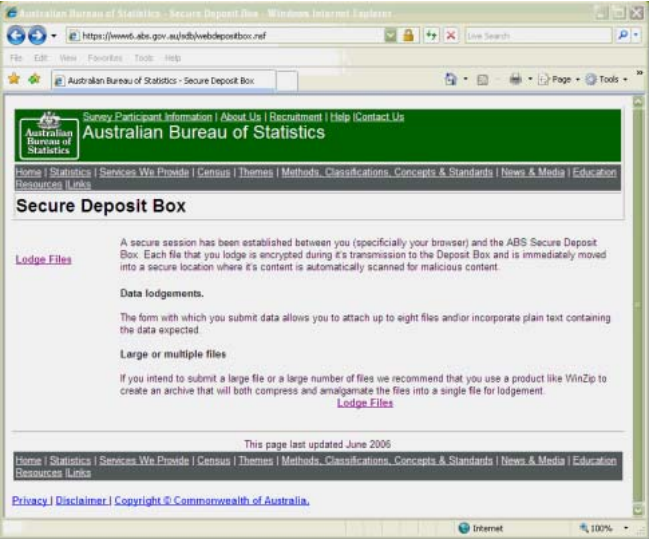
Task: Open Copyright Commonwealth of Australia link
Action: pos(212,501)
